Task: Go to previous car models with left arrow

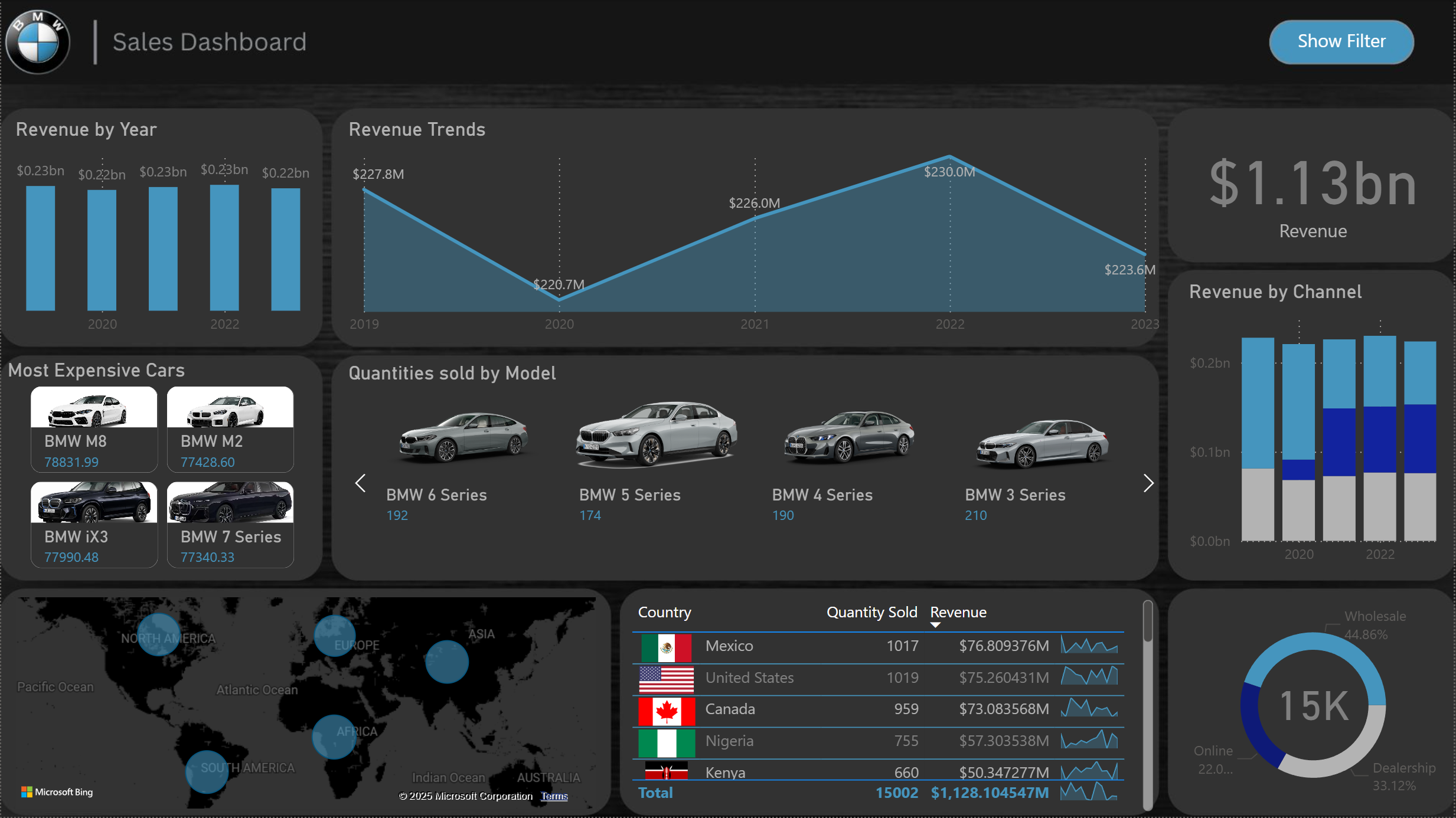Action: pos(361,483)
